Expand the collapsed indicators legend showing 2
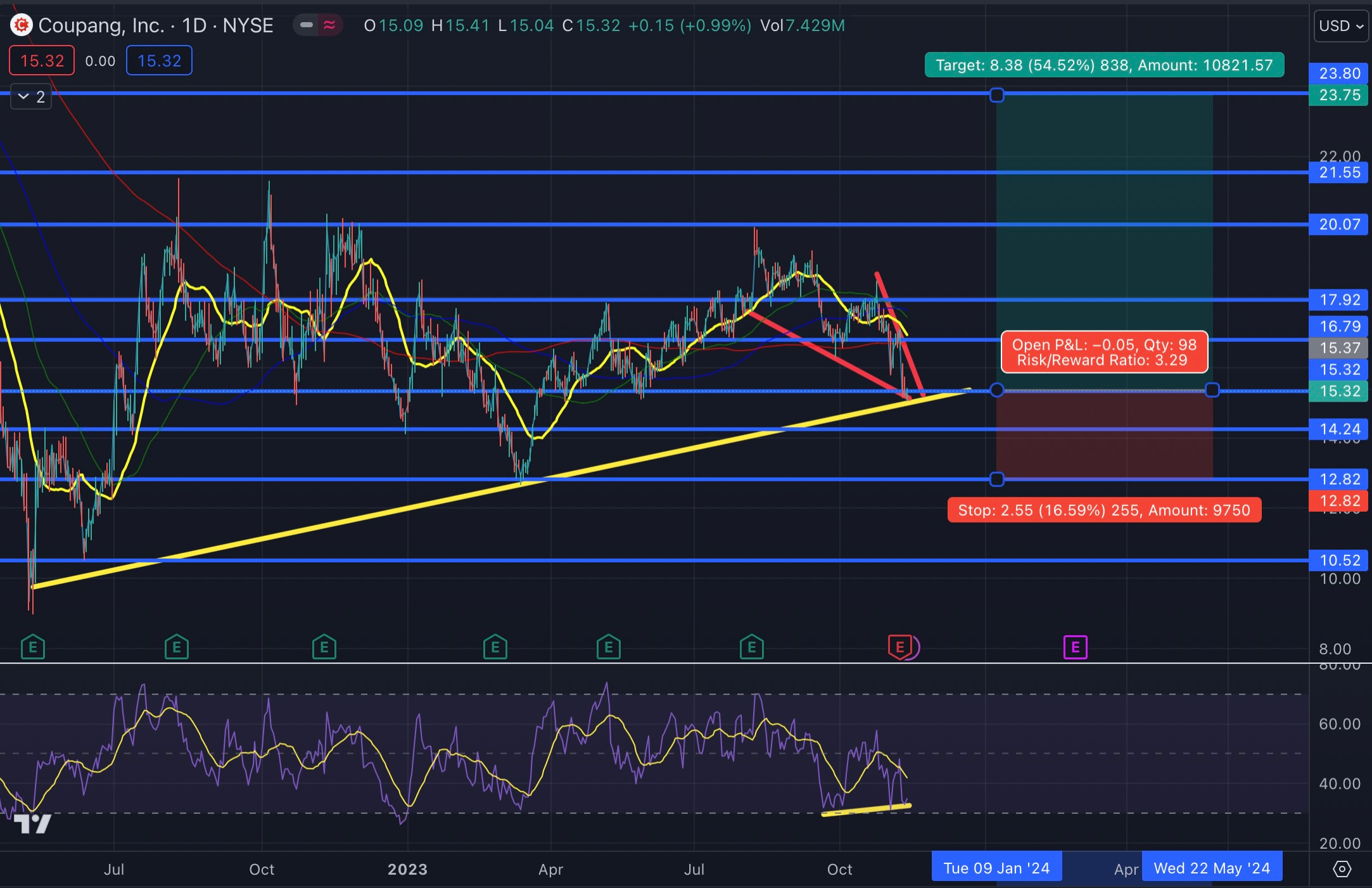 click(x=31, y=97)
